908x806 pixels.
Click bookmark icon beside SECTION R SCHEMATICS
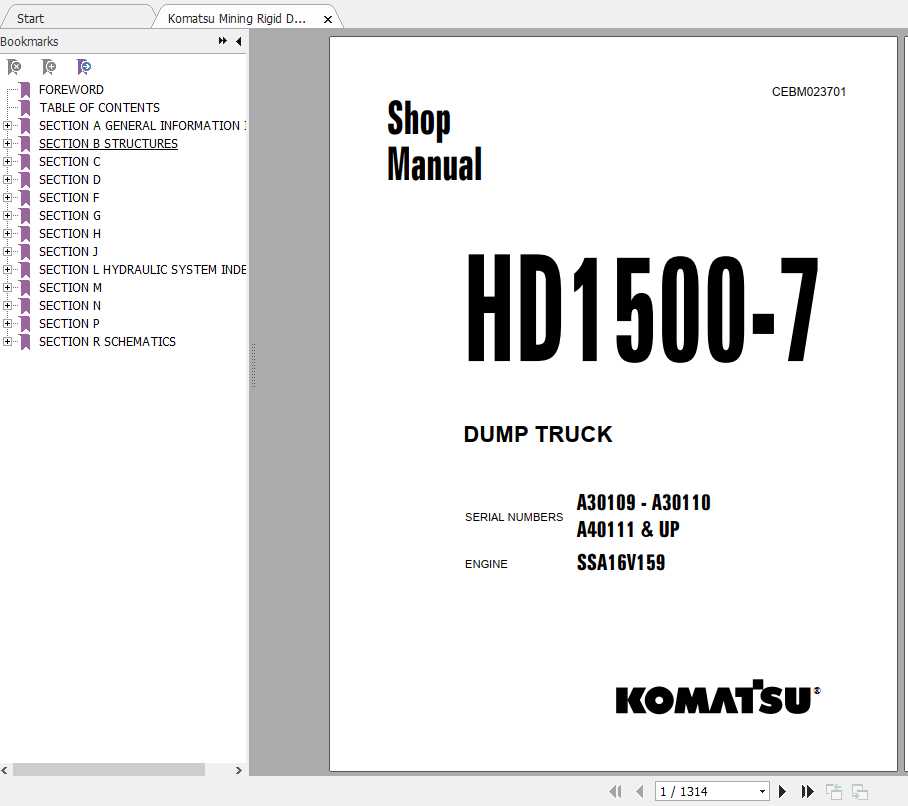click(x=25, y=341)
